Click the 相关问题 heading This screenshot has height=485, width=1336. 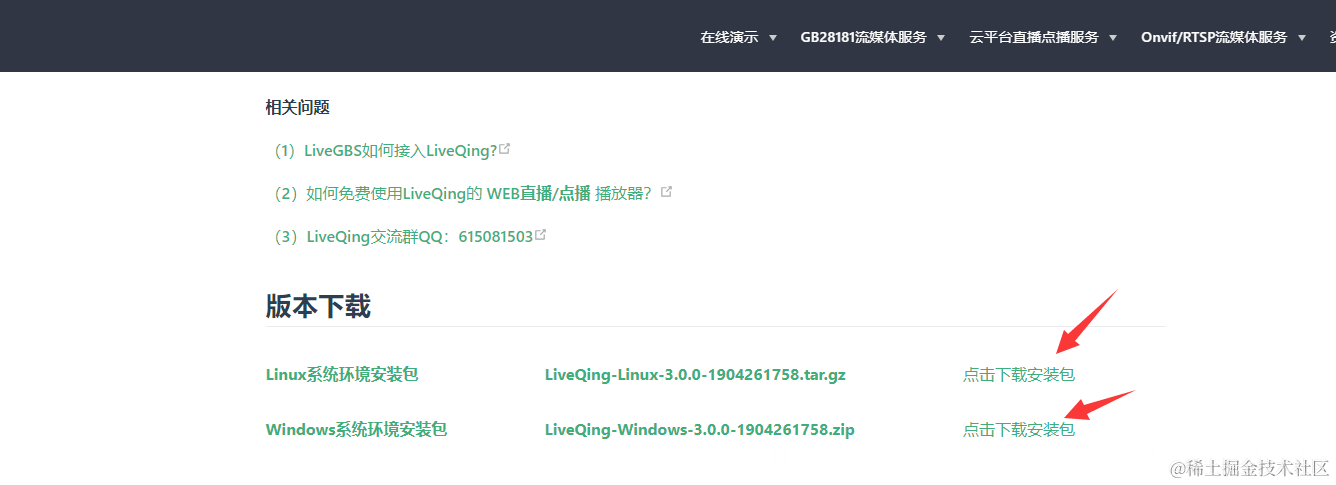pyautogui.click(x=298, y=107)
